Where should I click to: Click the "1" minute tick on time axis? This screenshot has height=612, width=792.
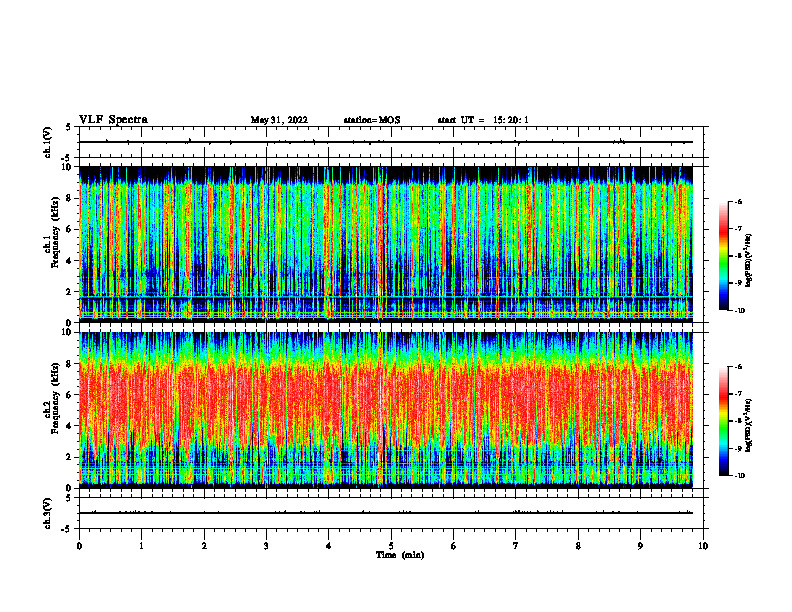[142, 546]
